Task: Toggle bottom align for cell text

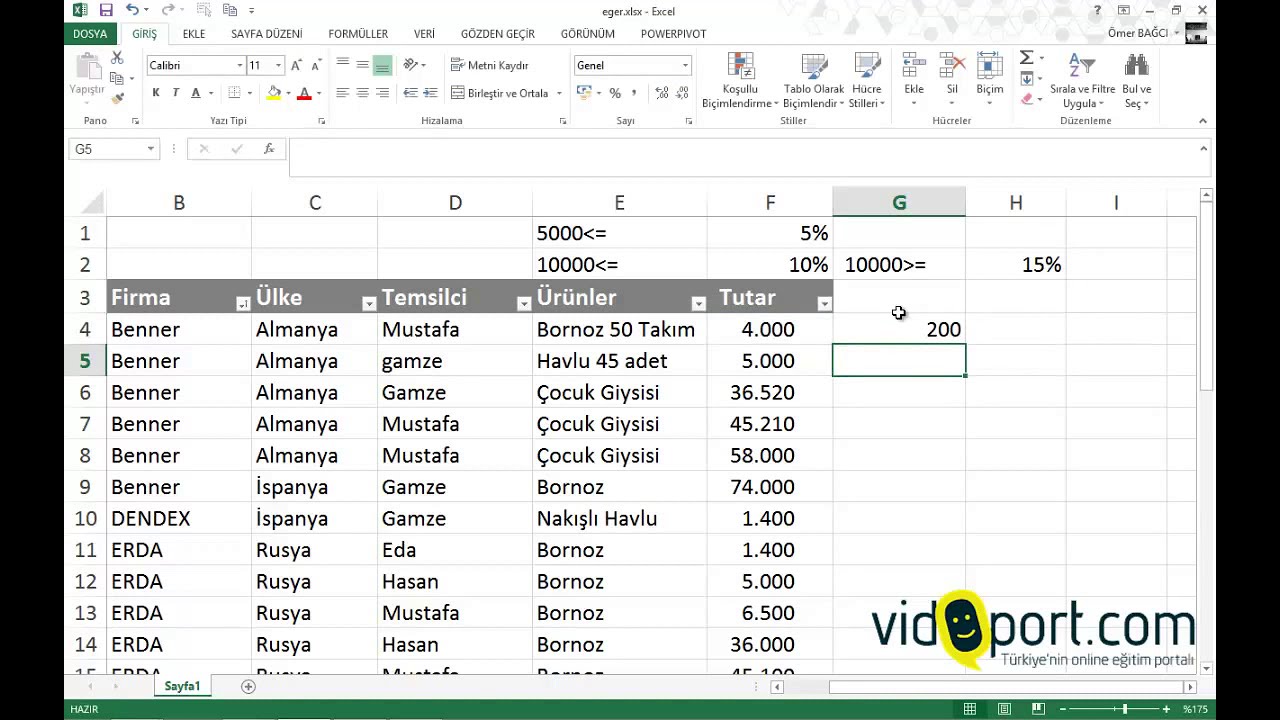Action: 382,64
